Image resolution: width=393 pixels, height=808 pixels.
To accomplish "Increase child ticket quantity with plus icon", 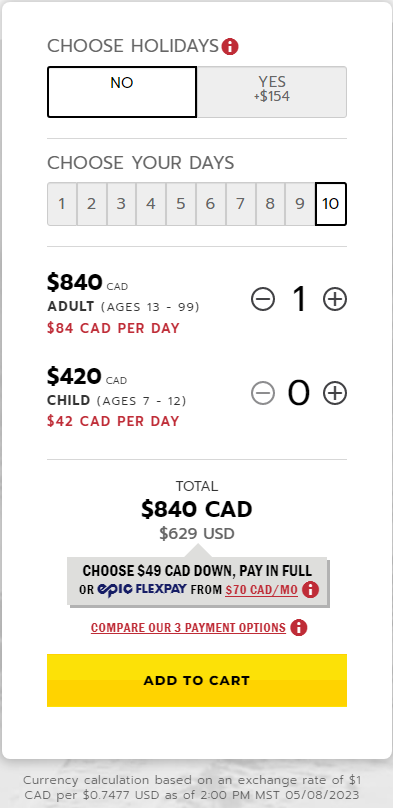I will click(335, 393).
